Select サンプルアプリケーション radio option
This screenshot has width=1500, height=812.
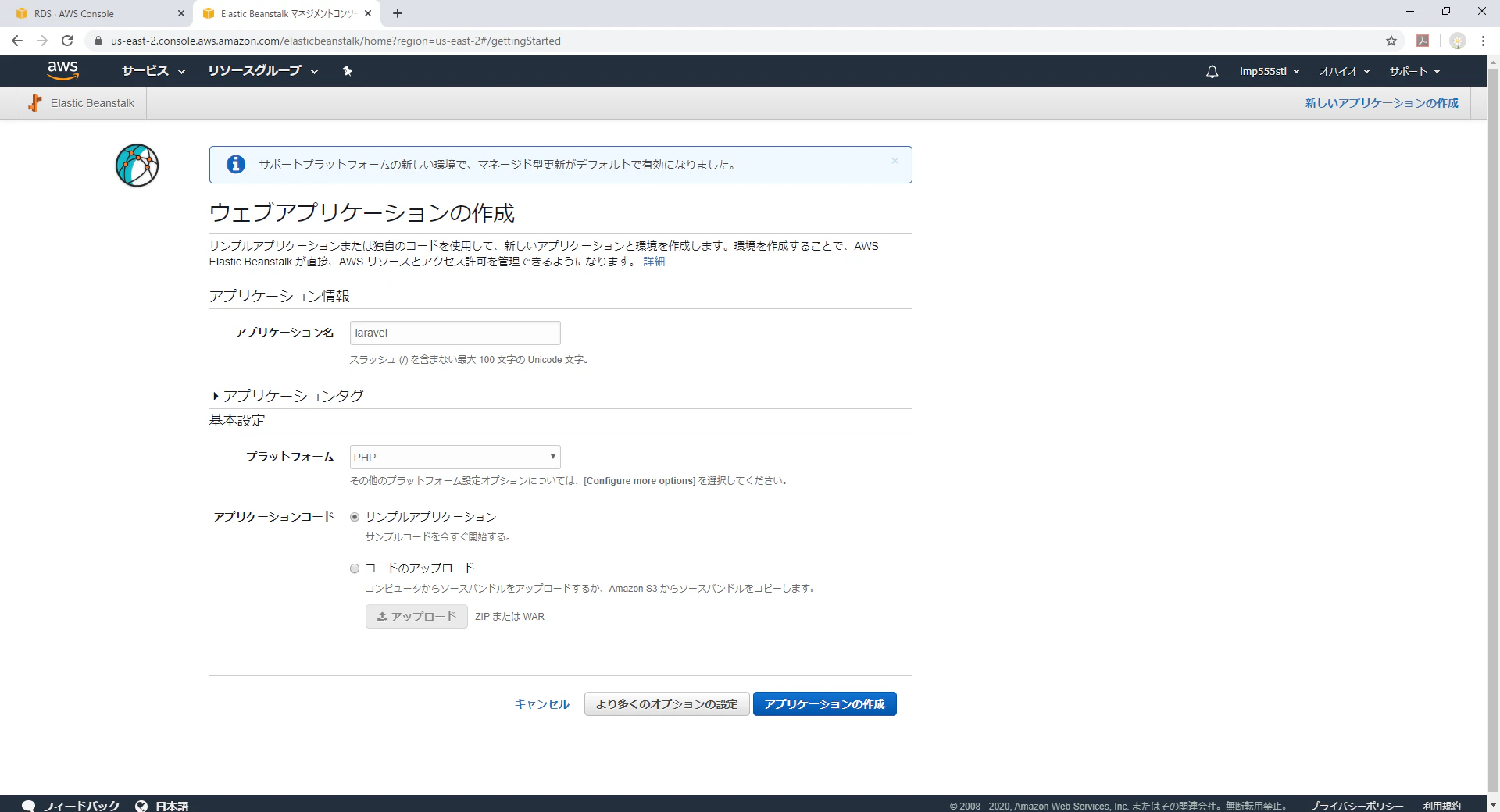(355, 517)
